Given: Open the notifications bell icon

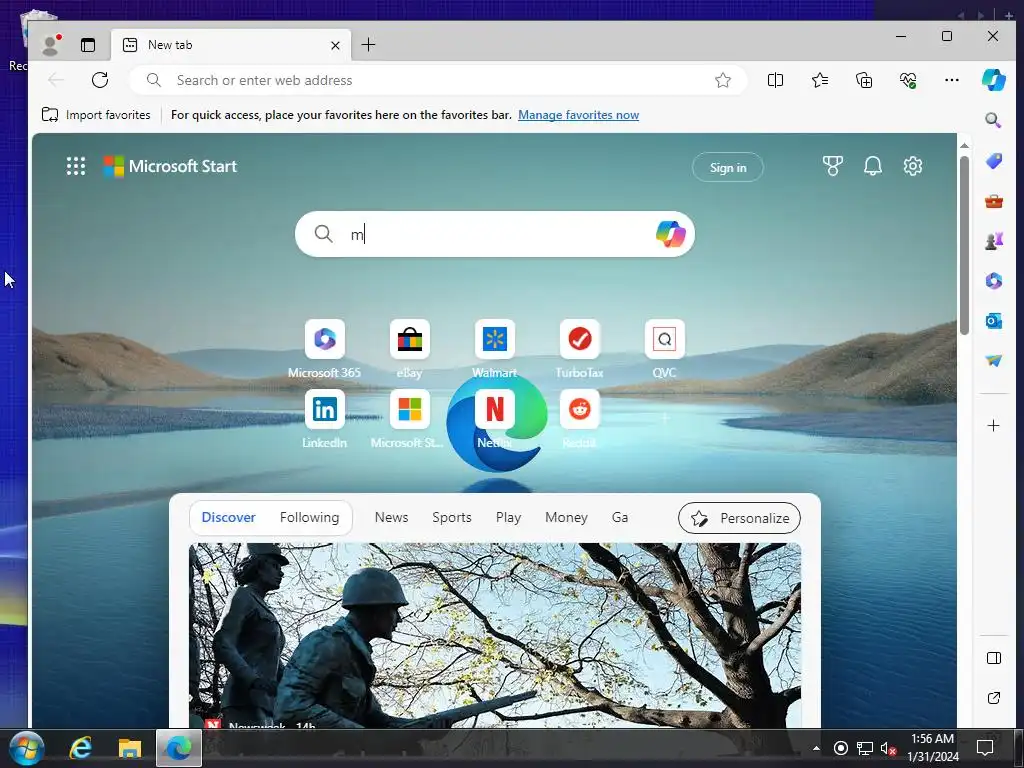Looking at the screenshot, I should click(872, 167).
